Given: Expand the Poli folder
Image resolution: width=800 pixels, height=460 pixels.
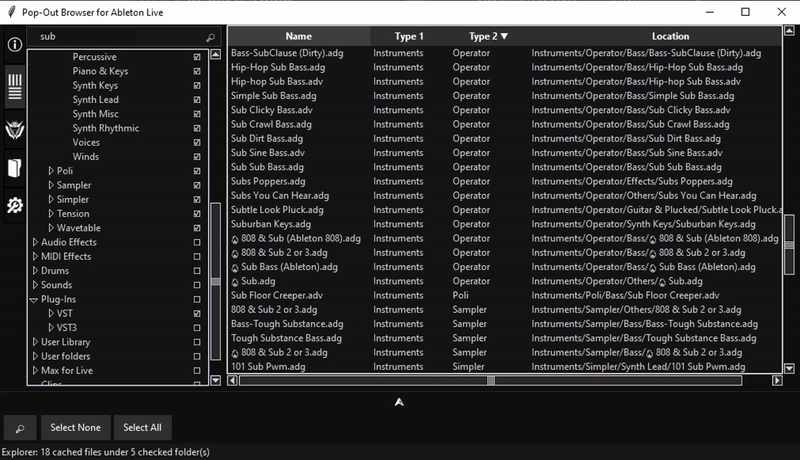Looking at the screenshot, I should point(51,171).
